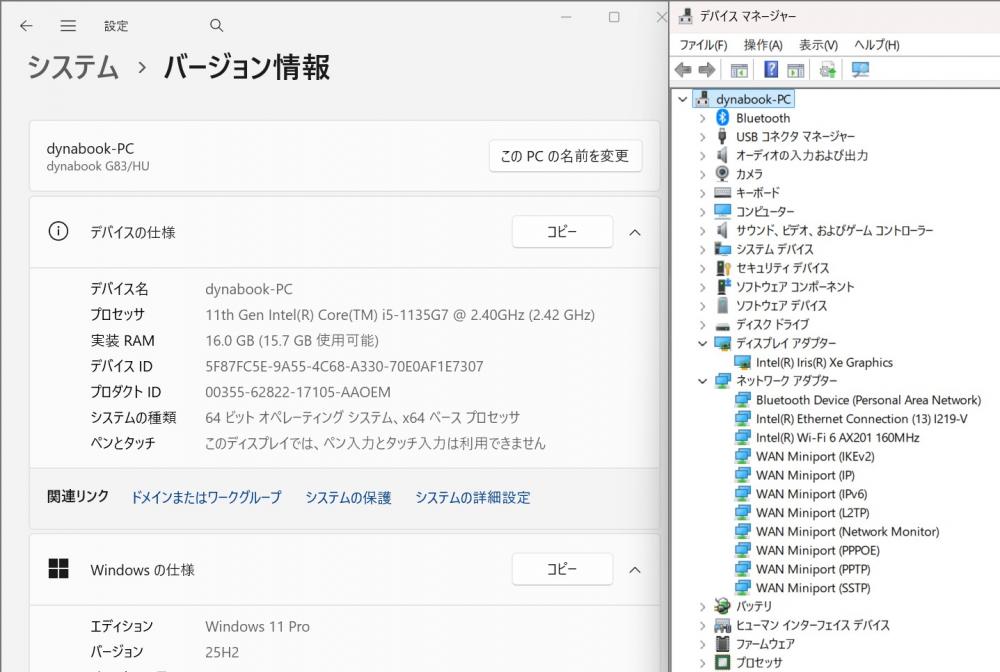The image size is (1000, 672).
Task: Expand the Bluetooth category
Action: [x=702, y=118]
